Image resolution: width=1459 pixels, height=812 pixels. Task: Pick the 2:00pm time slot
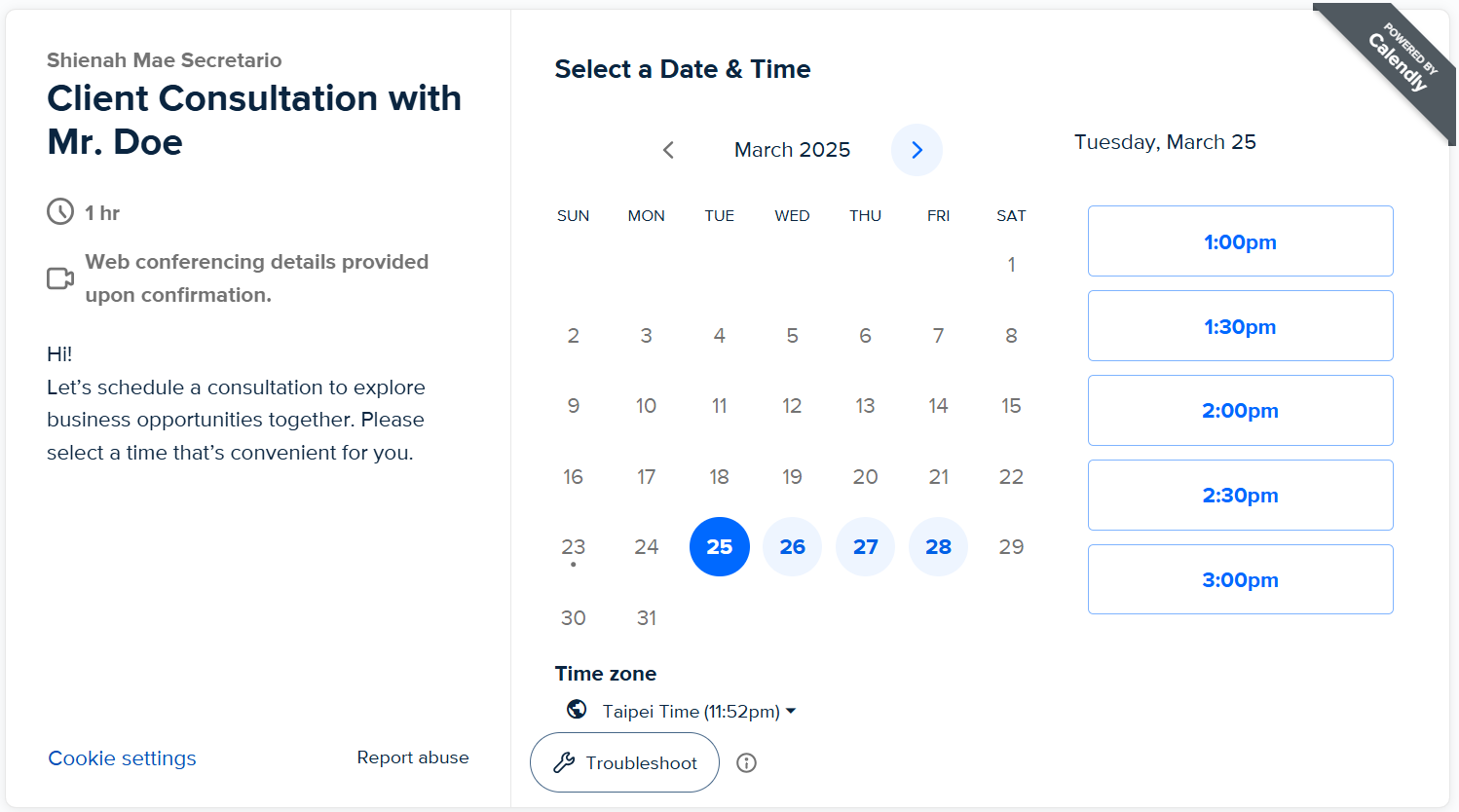[x=1240, y=411]
